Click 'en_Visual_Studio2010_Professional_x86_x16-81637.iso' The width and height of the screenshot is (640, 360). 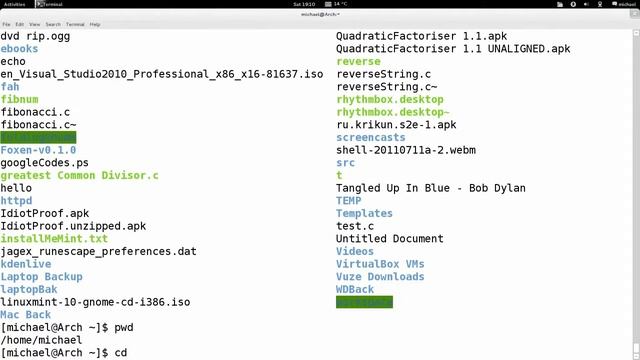click(x=162, y=74)
